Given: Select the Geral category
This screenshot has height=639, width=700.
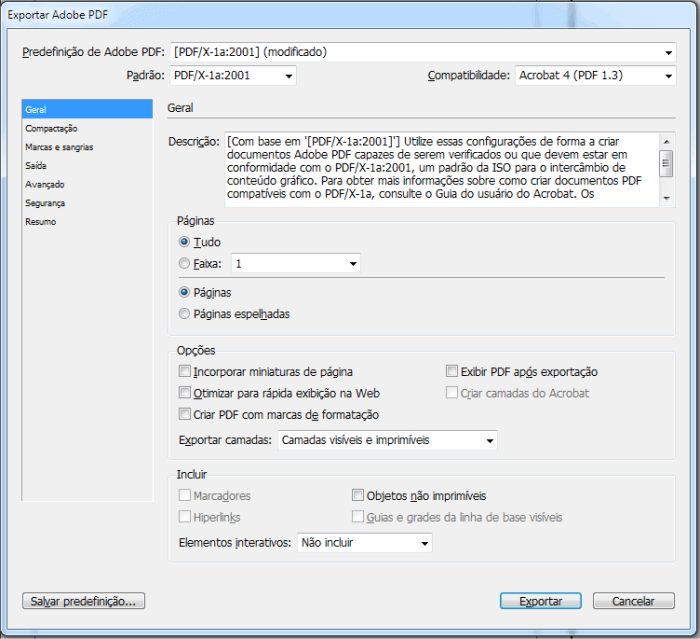Looking at the screenshot, I should (87, 109).
